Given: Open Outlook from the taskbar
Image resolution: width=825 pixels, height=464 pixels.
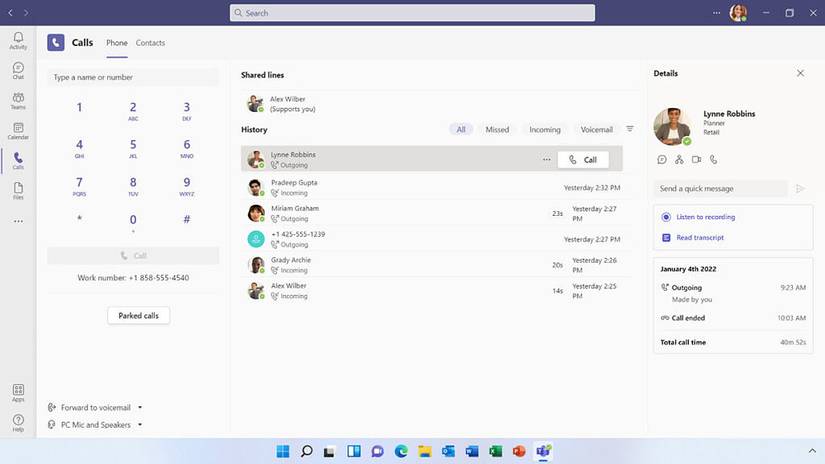Looking at the screenshot, I should 448,451.
